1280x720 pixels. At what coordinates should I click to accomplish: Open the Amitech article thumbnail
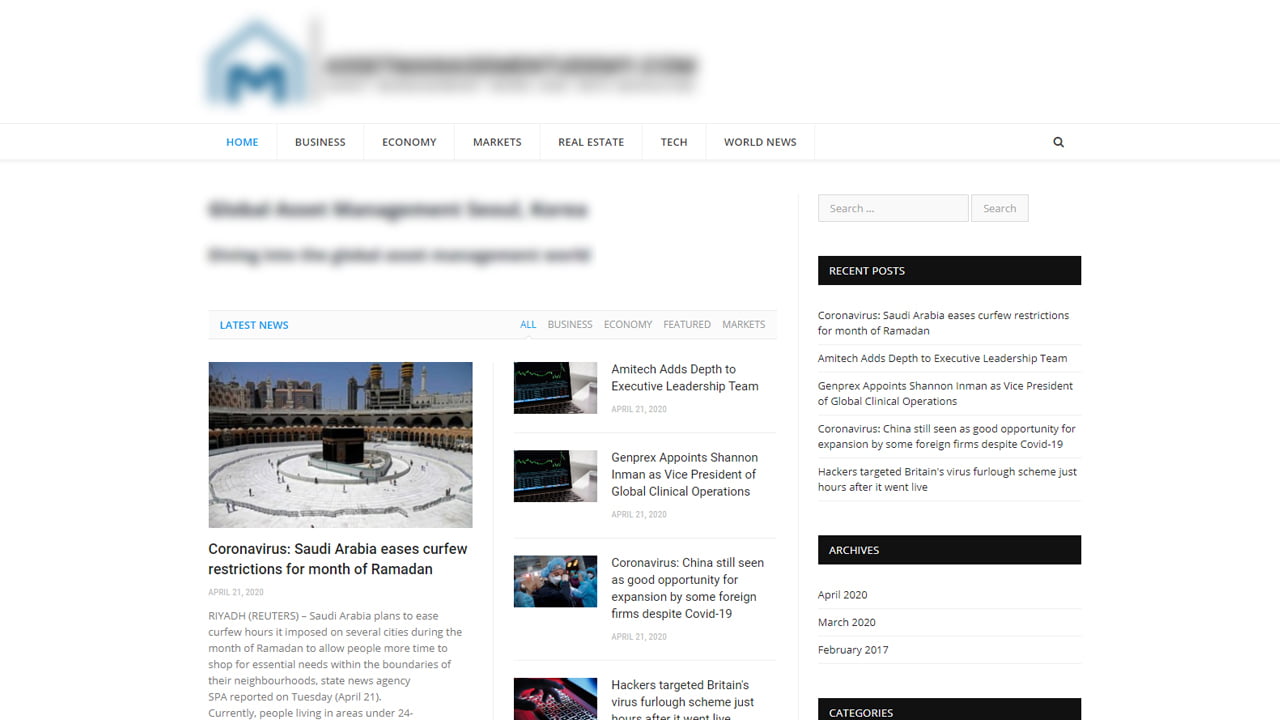[555, 388]
